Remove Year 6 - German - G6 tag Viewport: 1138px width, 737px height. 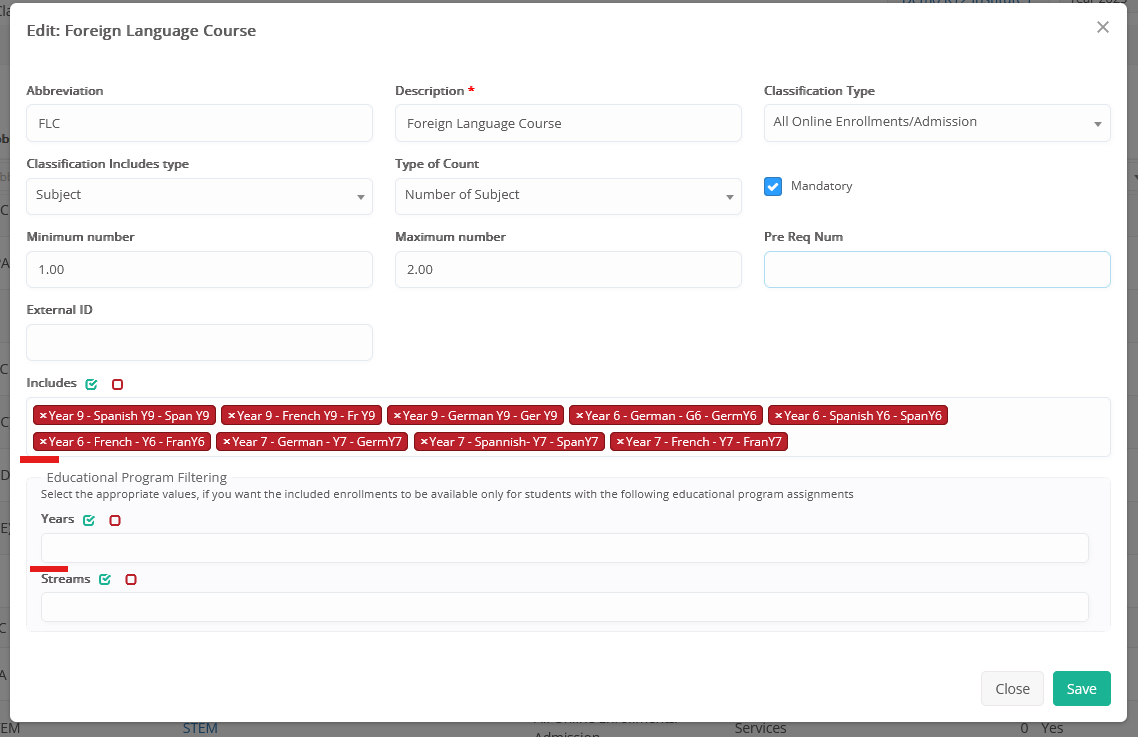(x=579, y=416)
